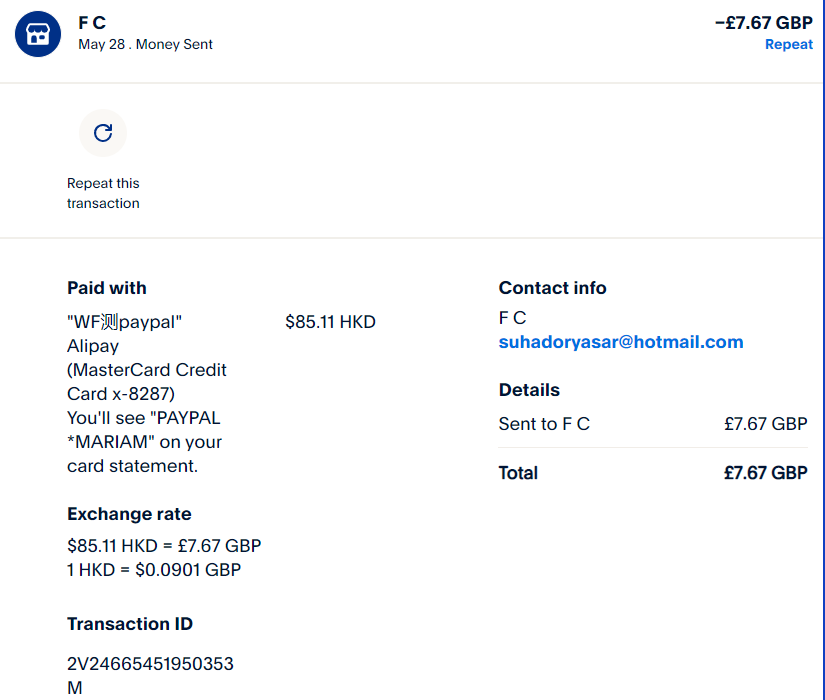Click the -£7.67 GBP header amount
Screen dimensions: 825x700
point(763,22)
